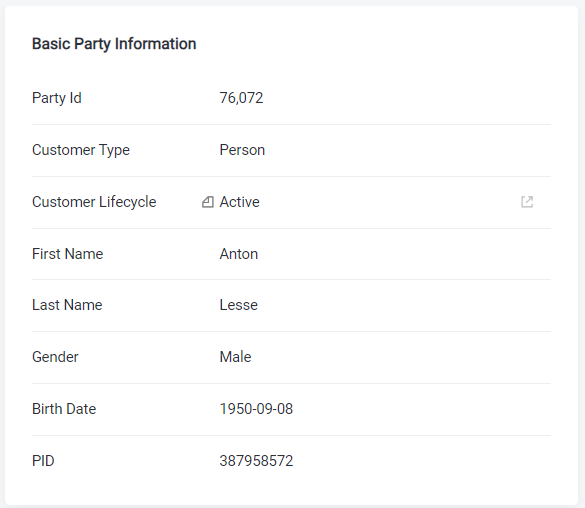Viewport: 585px width, 508px height.
Task: Click the PID label
Action: (43, 461)
